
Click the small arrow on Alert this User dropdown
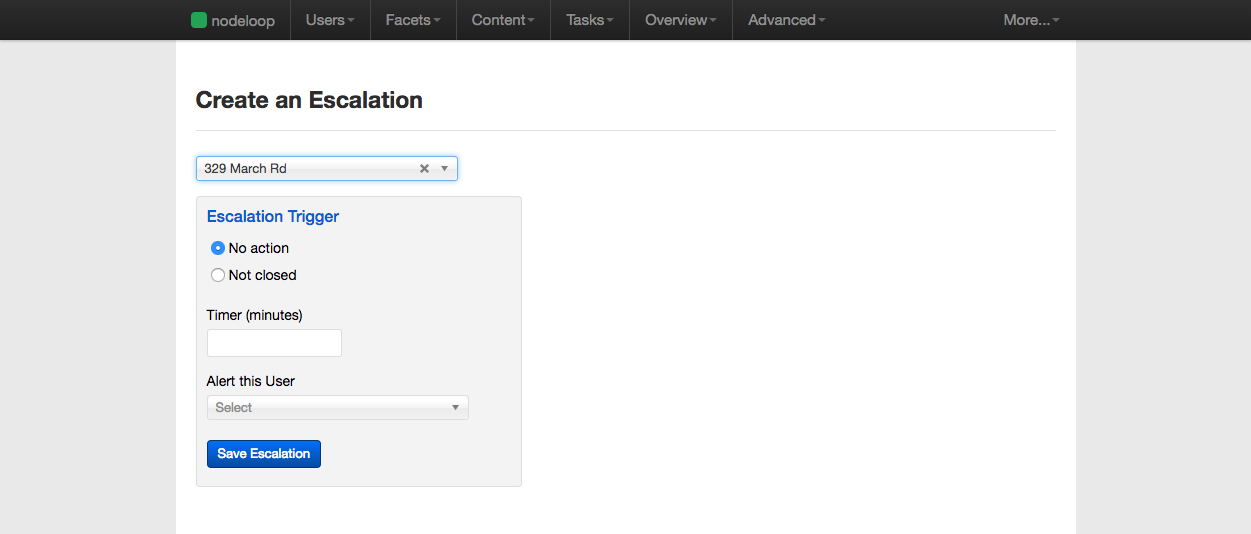tap(455, 408)
